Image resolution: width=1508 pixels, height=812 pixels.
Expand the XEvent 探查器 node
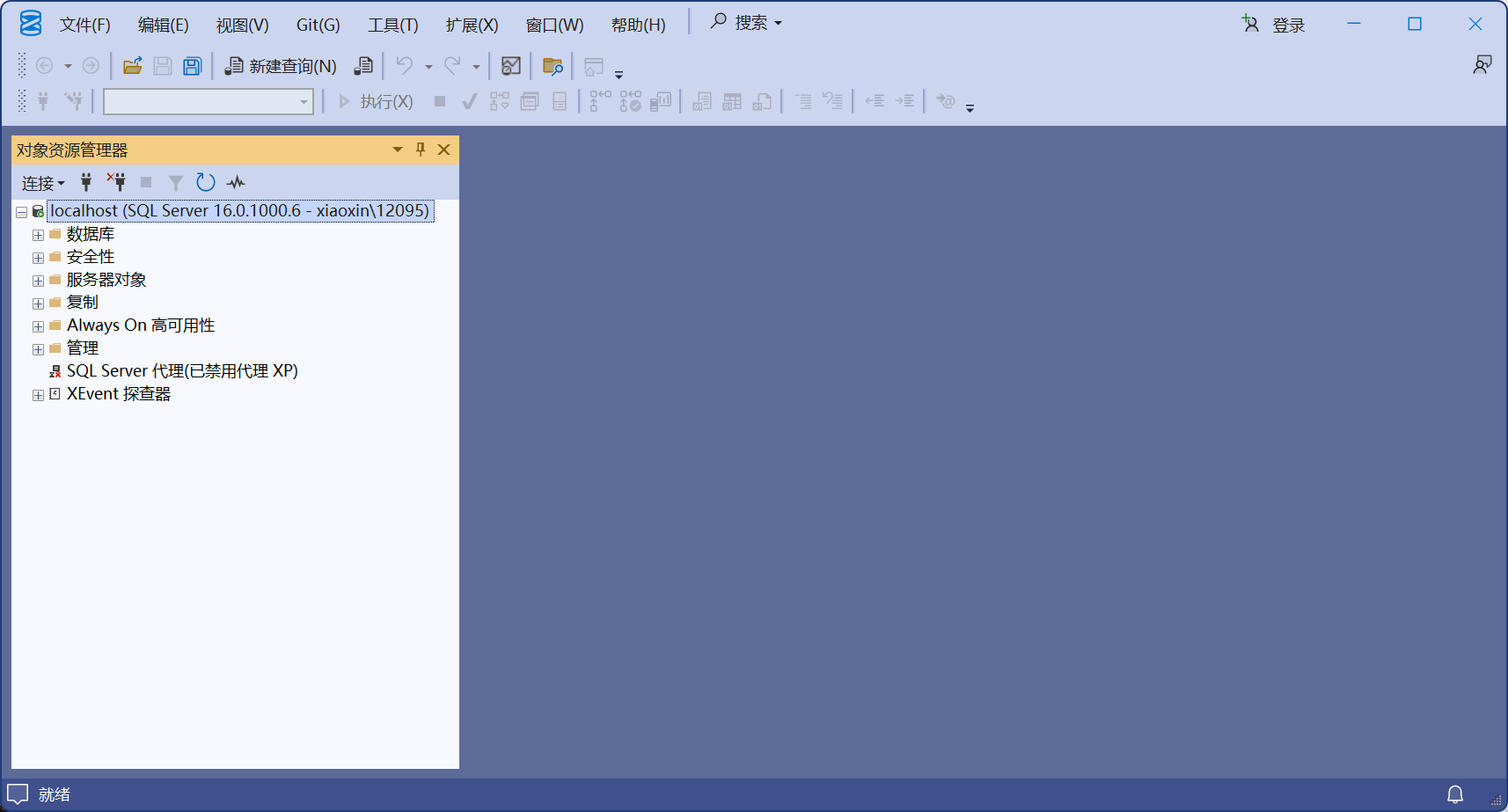click(x=38, y=395)
